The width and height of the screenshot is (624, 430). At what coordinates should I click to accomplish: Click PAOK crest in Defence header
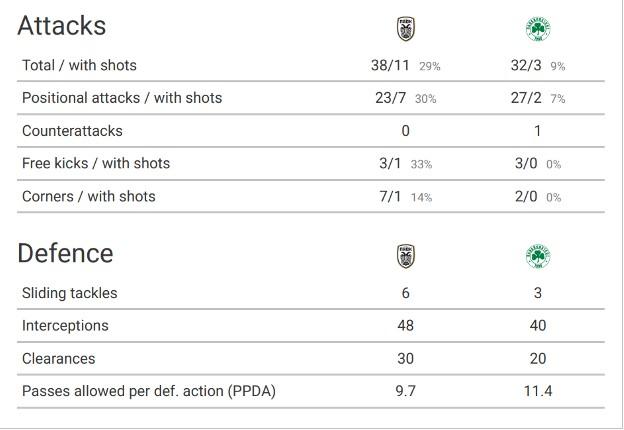(406, 256)
